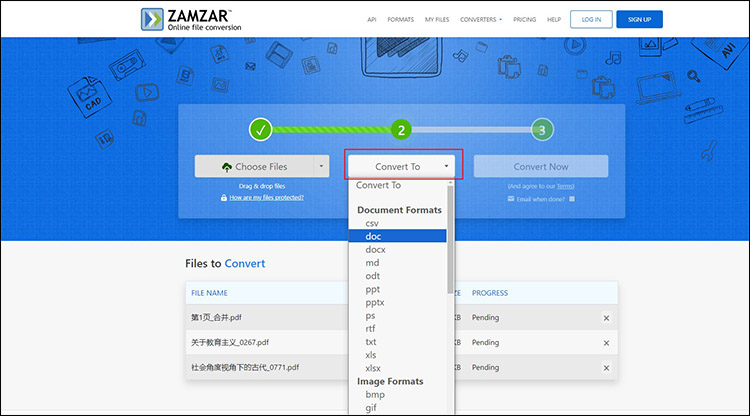The image size is (750, 416).
Task: Select xlsx format option
Action: pyautogui.click(x=397, y=368)
